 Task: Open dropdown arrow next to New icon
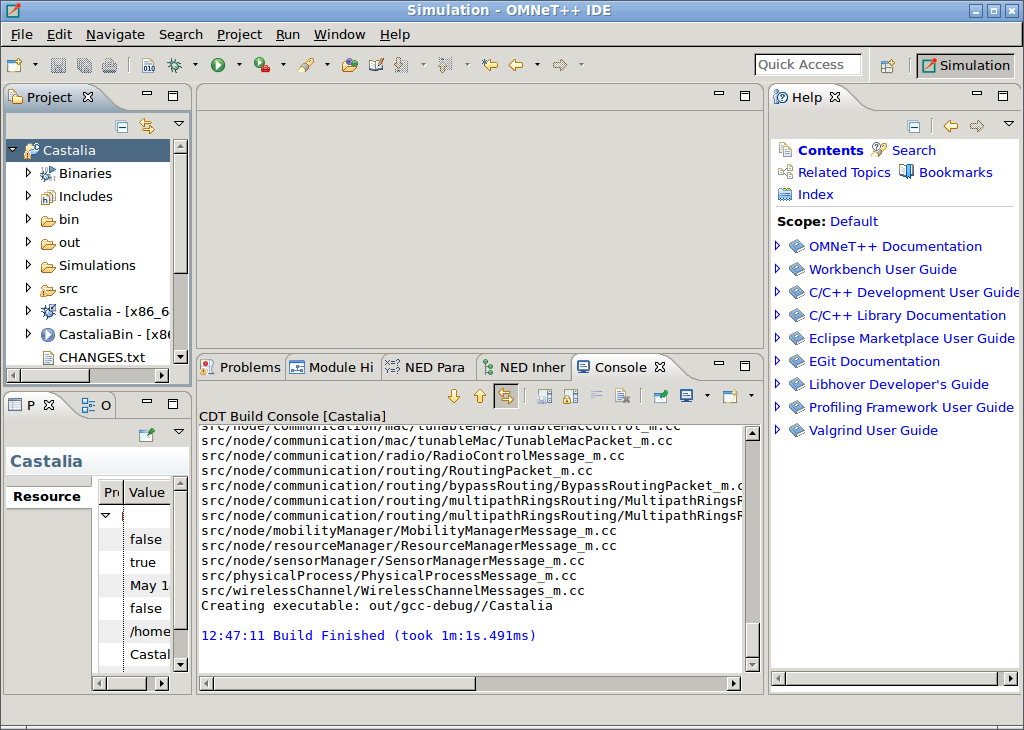tap(35, 65)
